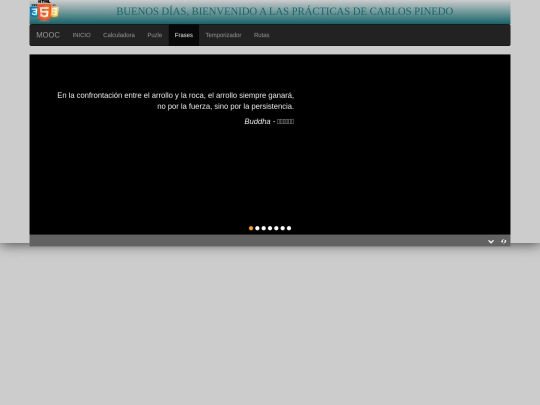Go to the INICIO page
This screenshot has height=405, width=540.
point(82,35)
